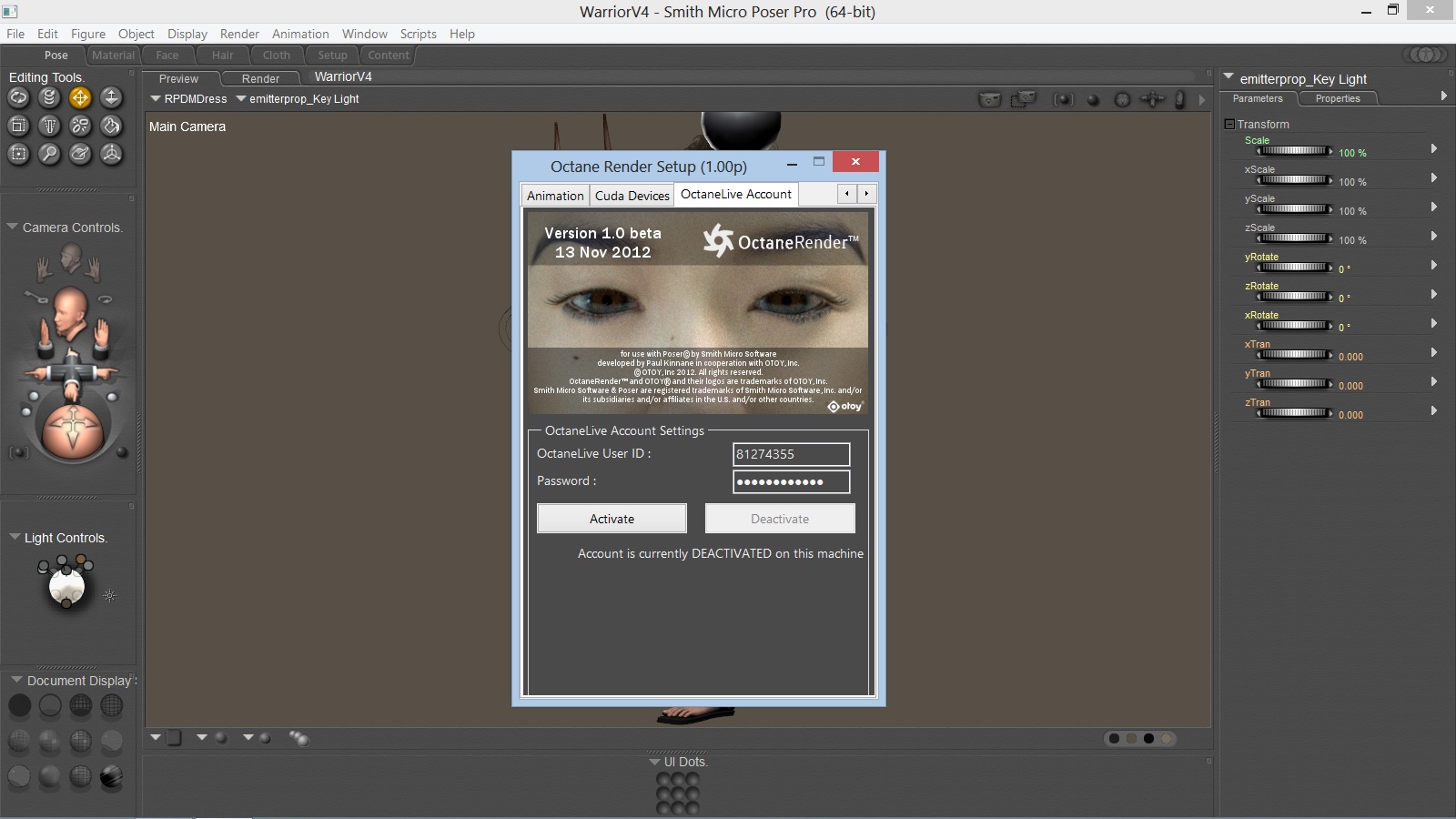
Task: Click the light properties sun icon
Action: click(110, 596)
